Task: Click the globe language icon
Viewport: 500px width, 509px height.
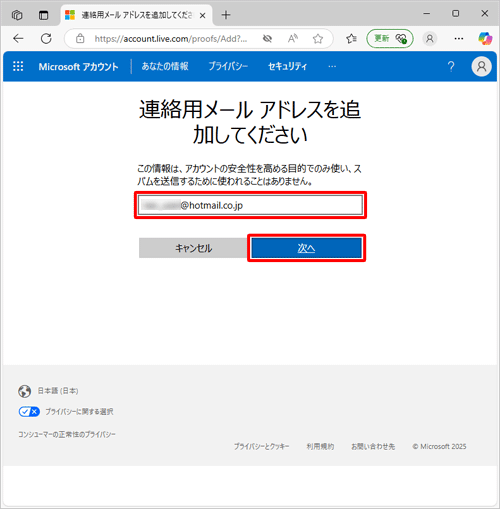Action: 25,391
